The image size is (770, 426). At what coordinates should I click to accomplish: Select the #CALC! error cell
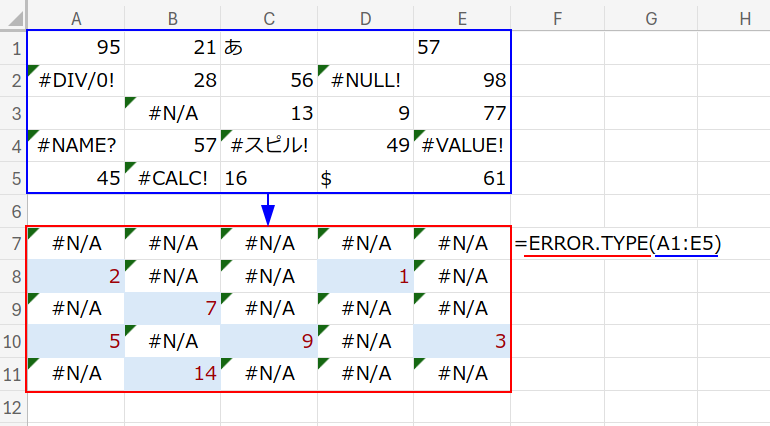173,178
